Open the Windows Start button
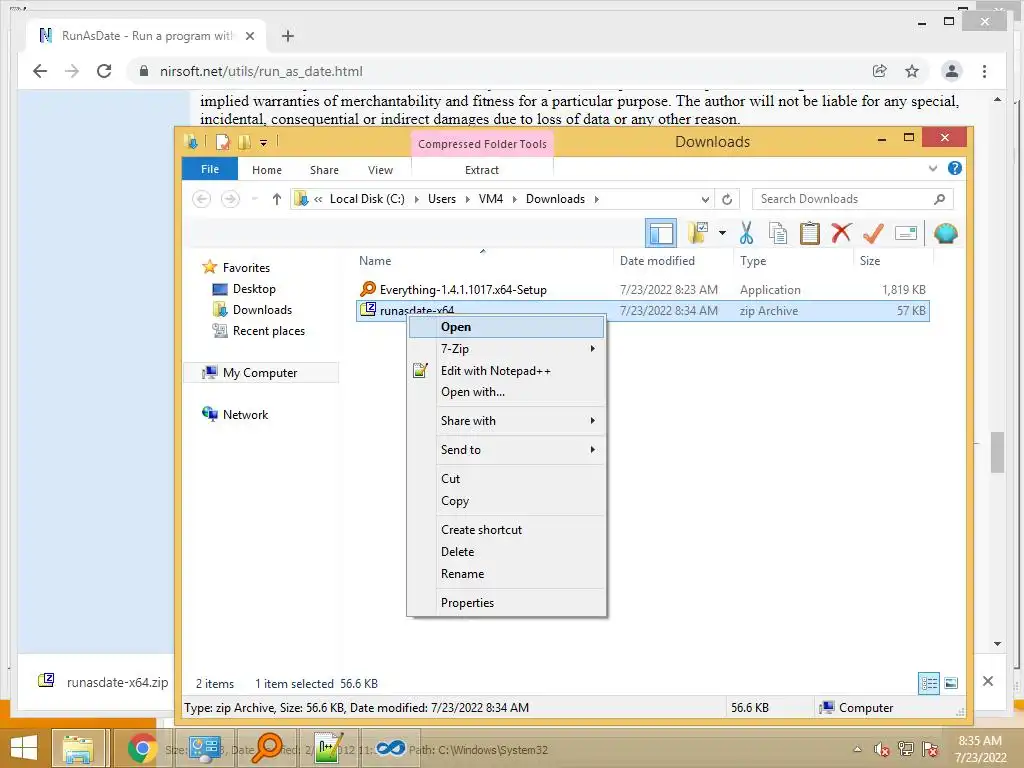Image resolution: width=1024 pixels, height=768 pixels. coord(24,748)
